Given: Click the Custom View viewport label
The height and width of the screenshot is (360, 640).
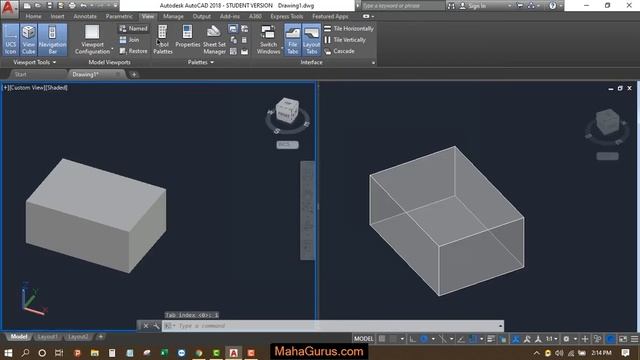Looking at the screenshot, I should [29, 88].
